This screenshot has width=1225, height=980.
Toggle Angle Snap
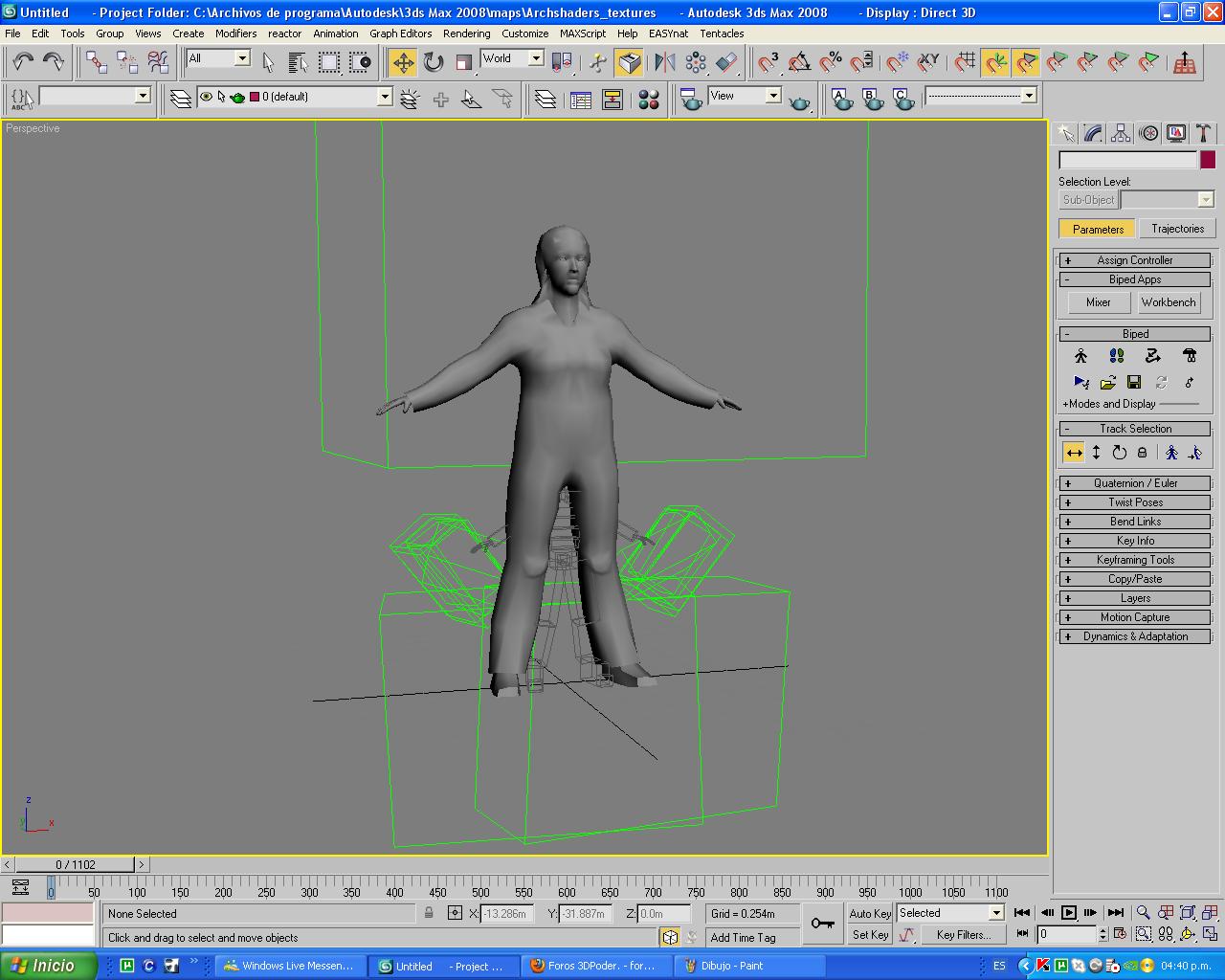tap(800, 62)
